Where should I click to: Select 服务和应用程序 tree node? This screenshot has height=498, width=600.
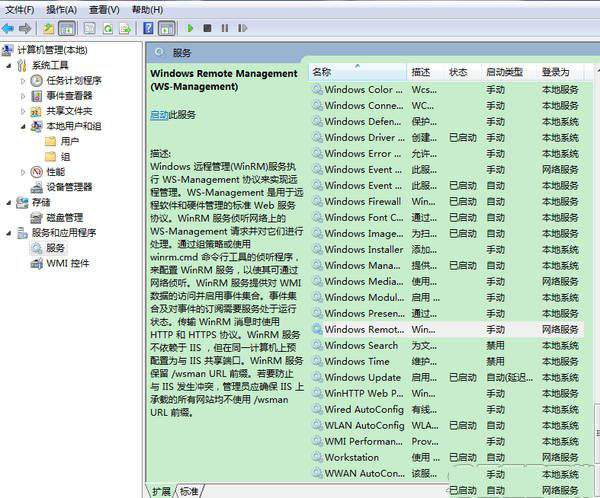coord(64,233)
